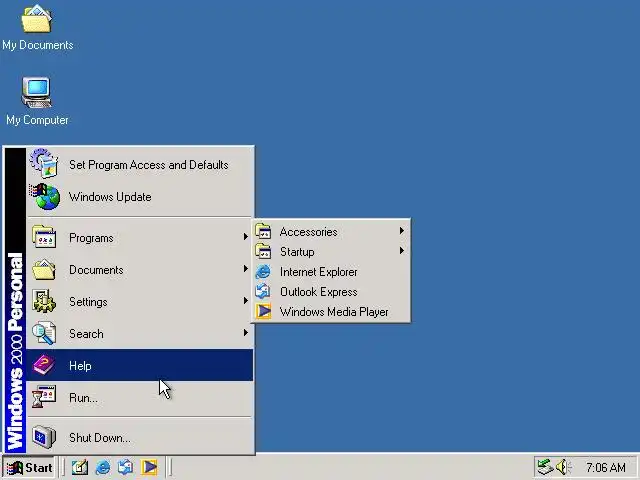The height and width of the screenshot is (480, 640).
Task: Click the Search magnifier icon in Start menu
Action: click(44, 333)
